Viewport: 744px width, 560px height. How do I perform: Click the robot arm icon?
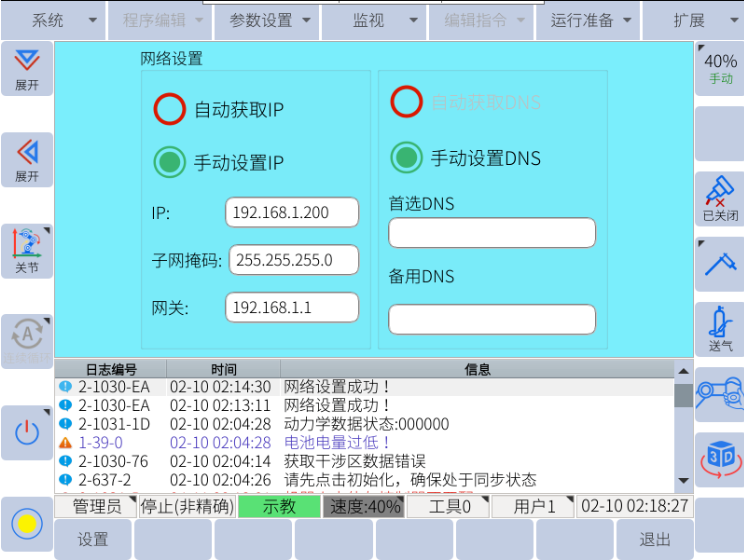coord(720,393)
